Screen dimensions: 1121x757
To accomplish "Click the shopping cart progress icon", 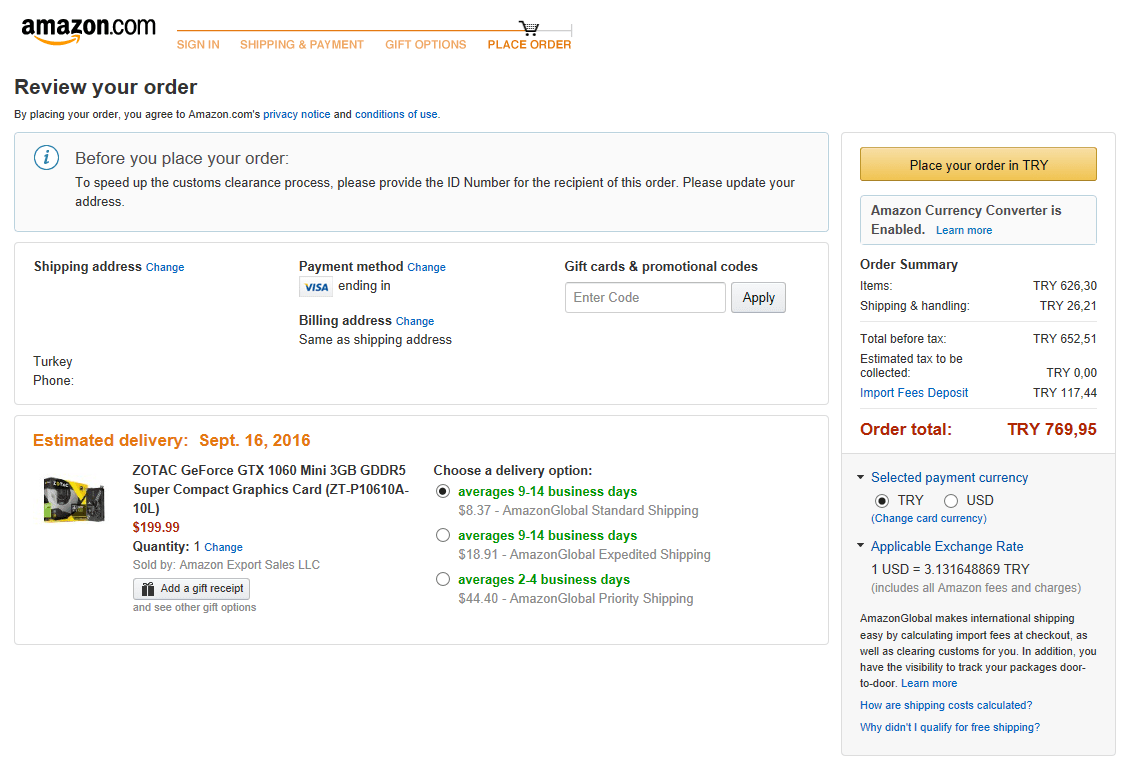I will 529,28.
